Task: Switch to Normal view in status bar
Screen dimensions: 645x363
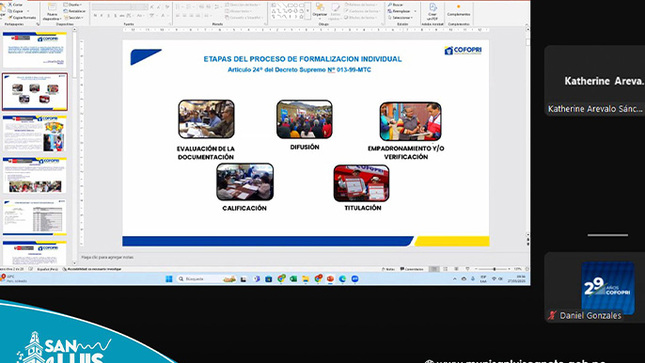Action: (x=434, y=269)
